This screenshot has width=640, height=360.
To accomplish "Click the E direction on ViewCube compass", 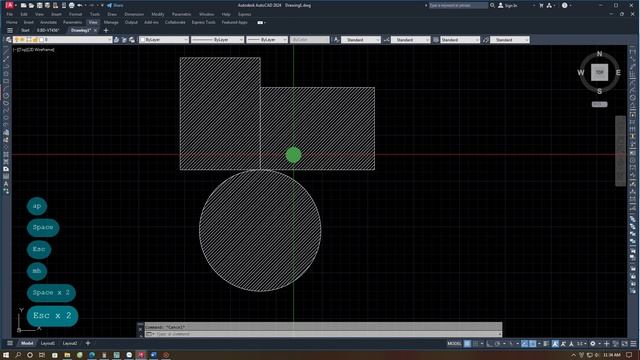I will click(618, 72).
